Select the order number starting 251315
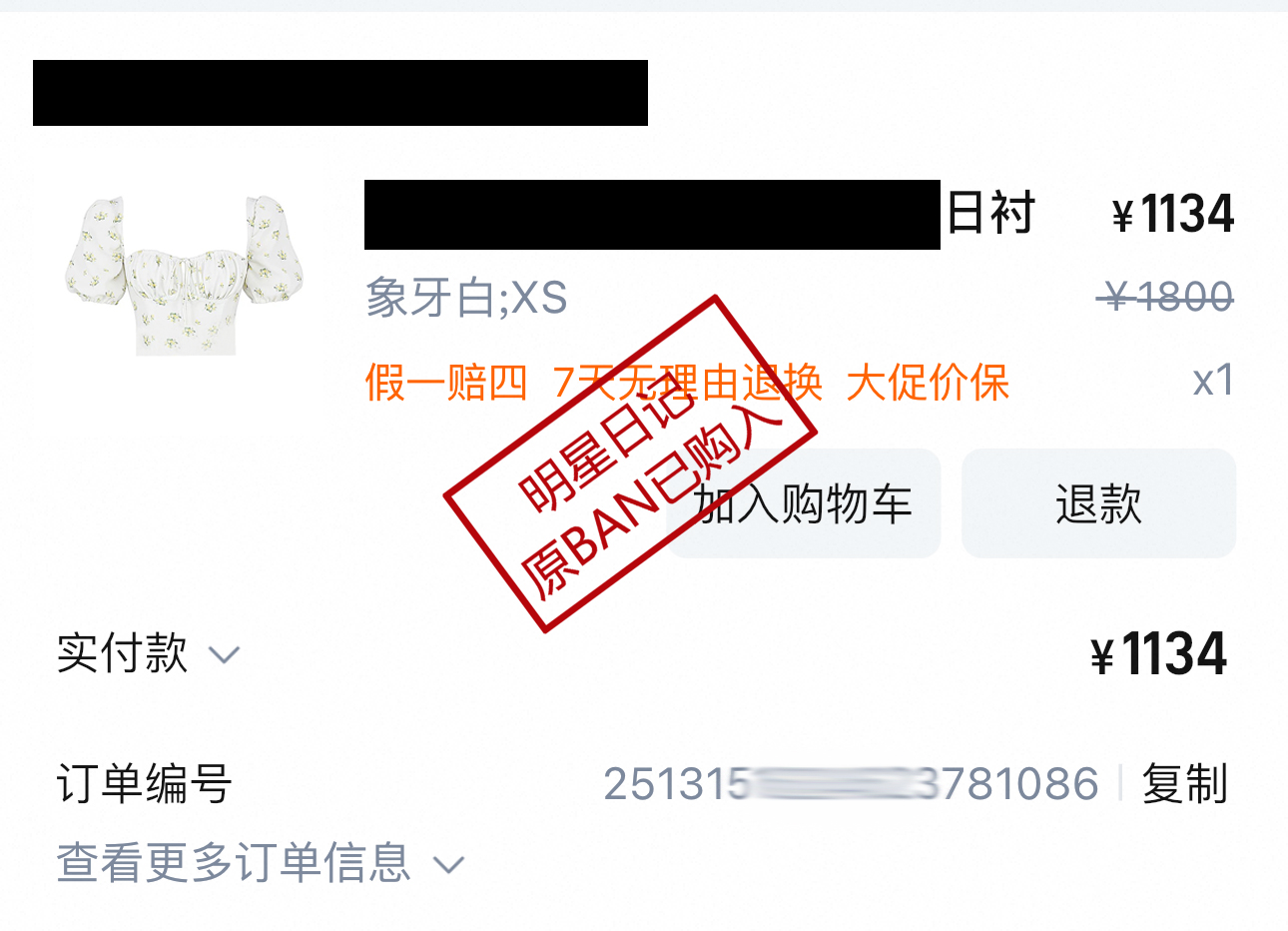This screenshot has width=1288, height=931. coord(851,784)
